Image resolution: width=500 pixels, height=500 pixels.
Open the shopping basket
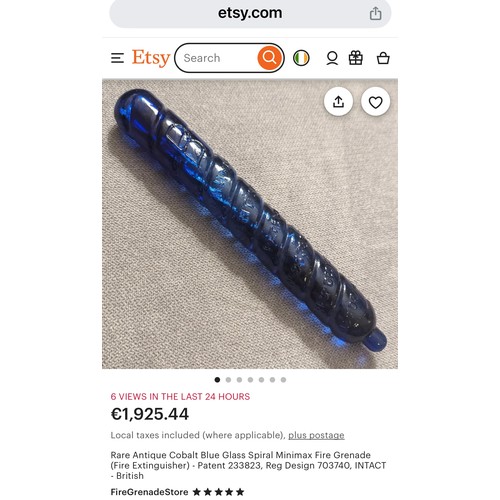click(x=383, y=58)
